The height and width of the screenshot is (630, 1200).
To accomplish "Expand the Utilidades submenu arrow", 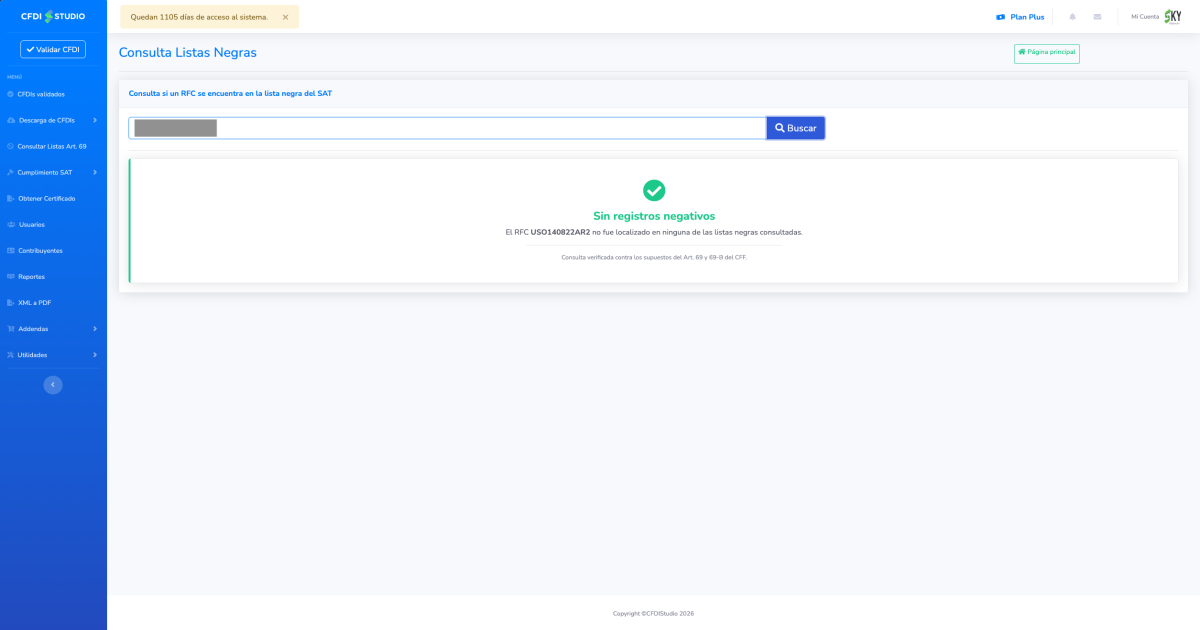I will 95,354.
